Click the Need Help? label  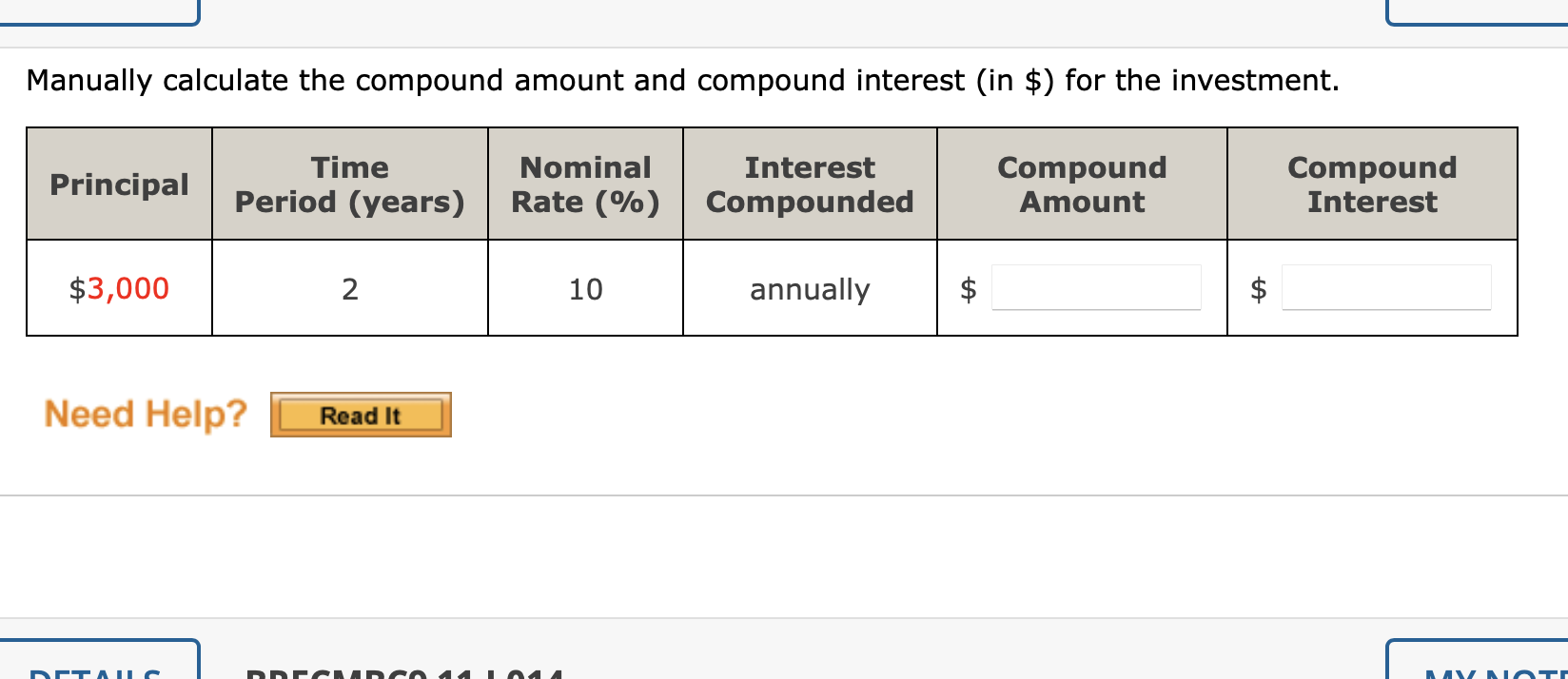coord(146,414)
